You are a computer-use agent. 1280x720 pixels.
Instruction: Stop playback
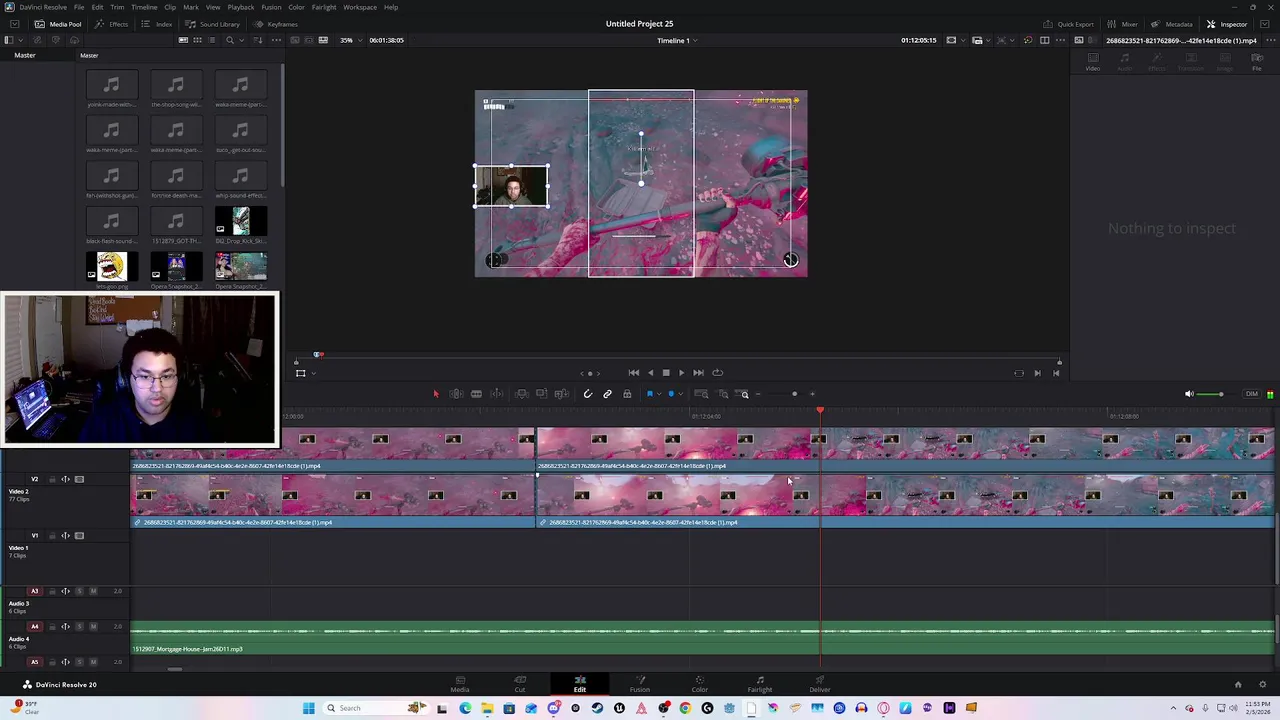[x=666, y=373]
